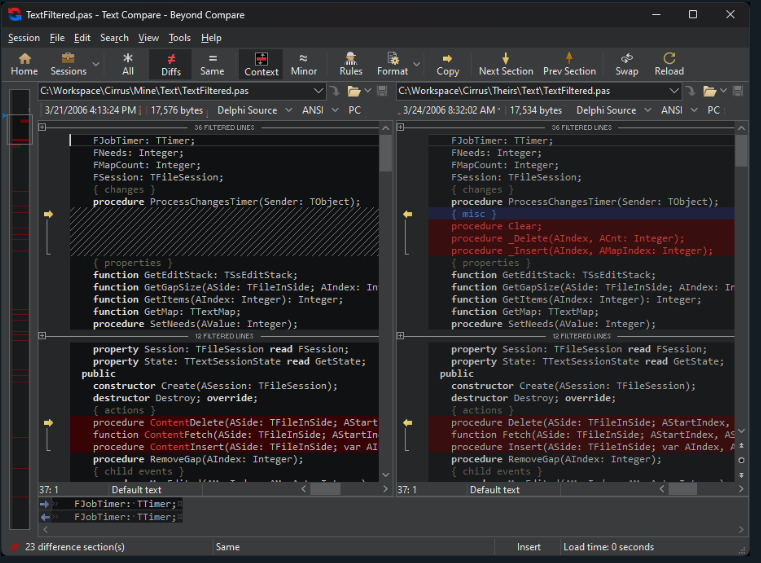Click the difference overview thumbnail strip
This screenshot has width=761, height=563.
tap(19, 300)
